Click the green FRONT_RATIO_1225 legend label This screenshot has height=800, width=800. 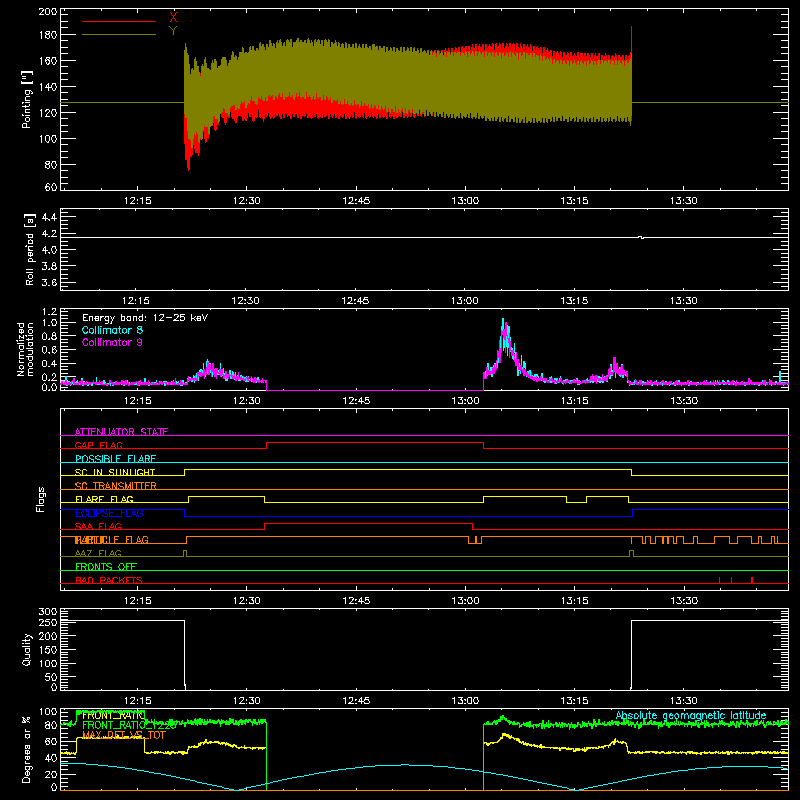(129, 725)
